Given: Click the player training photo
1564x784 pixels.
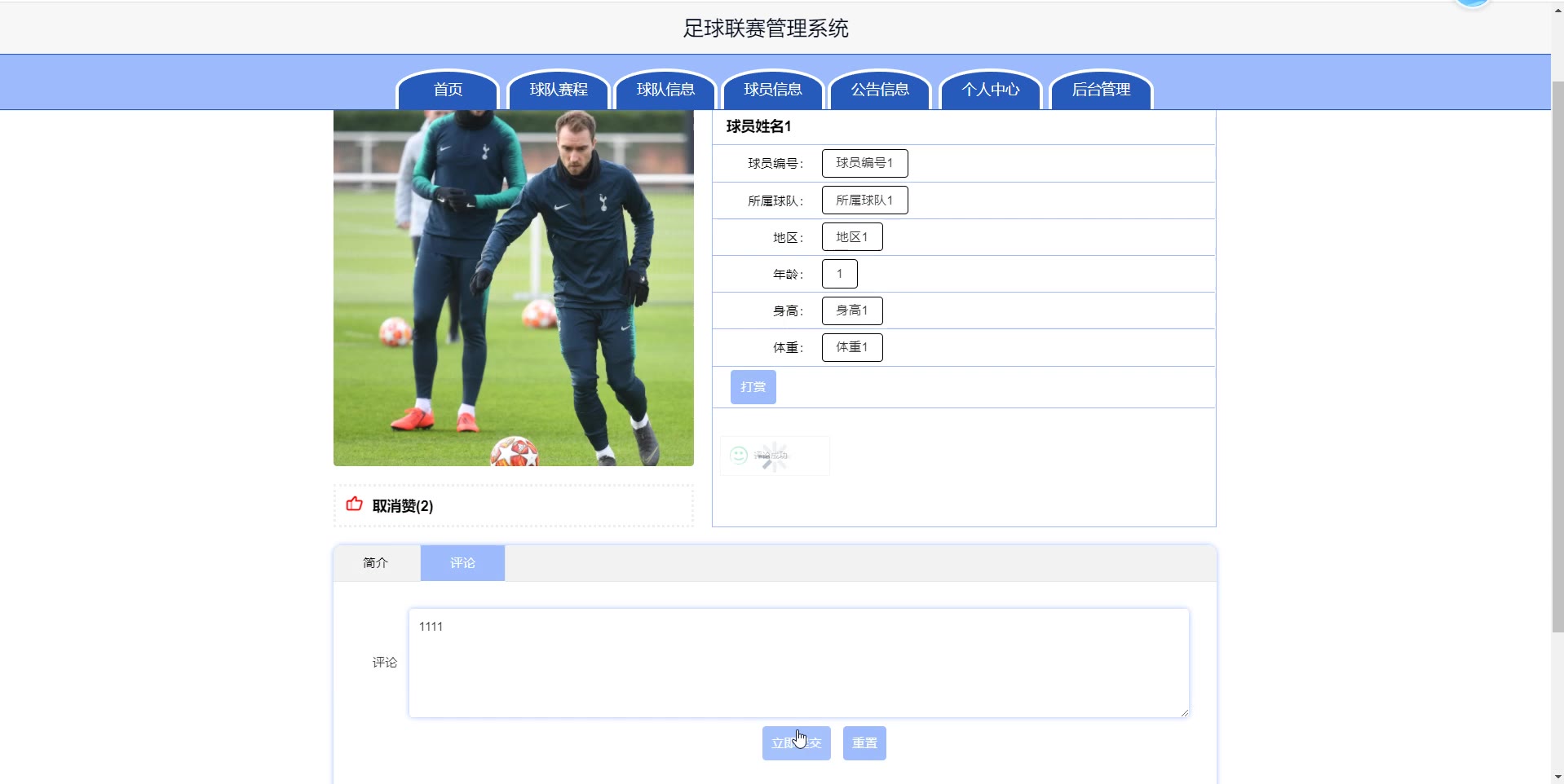Looking at the screenshot, I should point(514,288).
